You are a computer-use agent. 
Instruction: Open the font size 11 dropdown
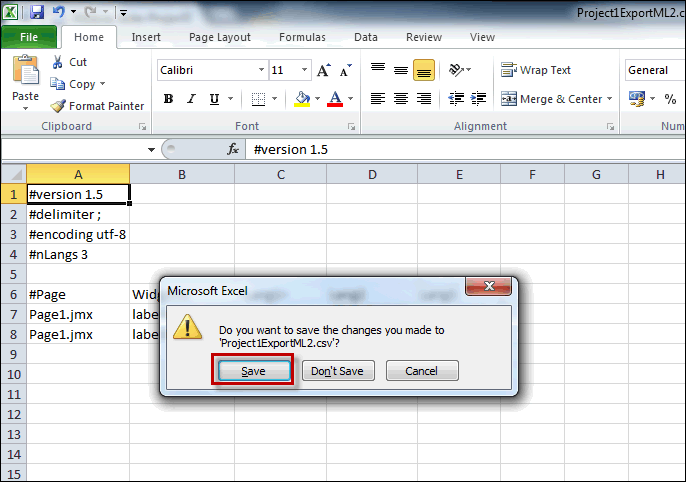(304, 70)
